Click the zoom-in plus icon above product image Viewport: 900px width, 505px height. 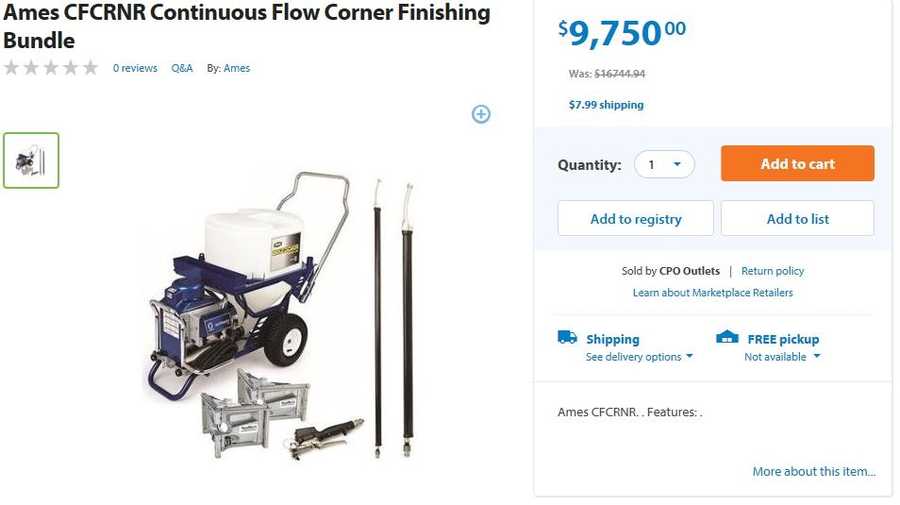pyautogui.click(x=481, y=114)
